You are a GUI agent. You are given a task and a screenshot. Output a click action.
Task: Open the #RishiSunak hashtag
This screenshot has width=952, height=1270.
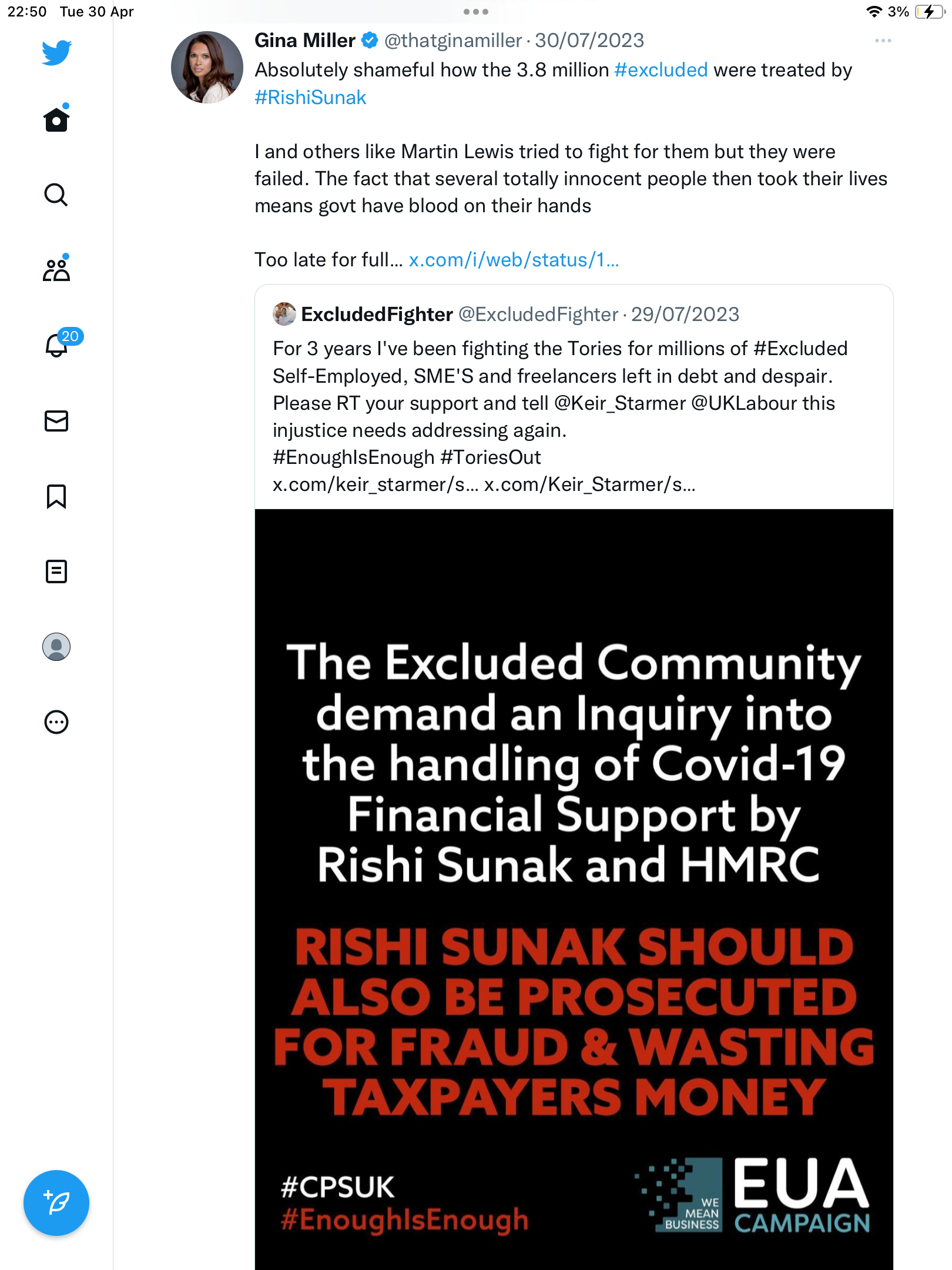[x=310, y=98]
